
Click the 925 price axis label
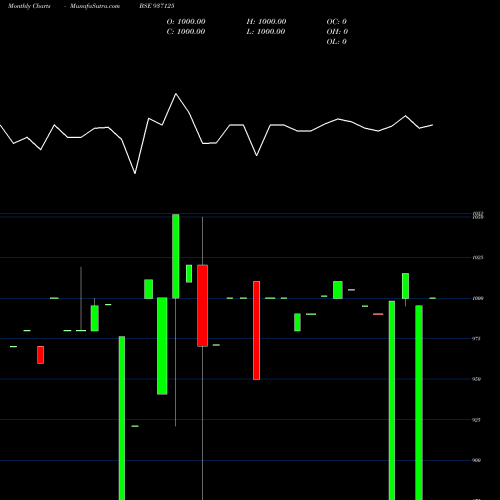(x=477, y=420)
